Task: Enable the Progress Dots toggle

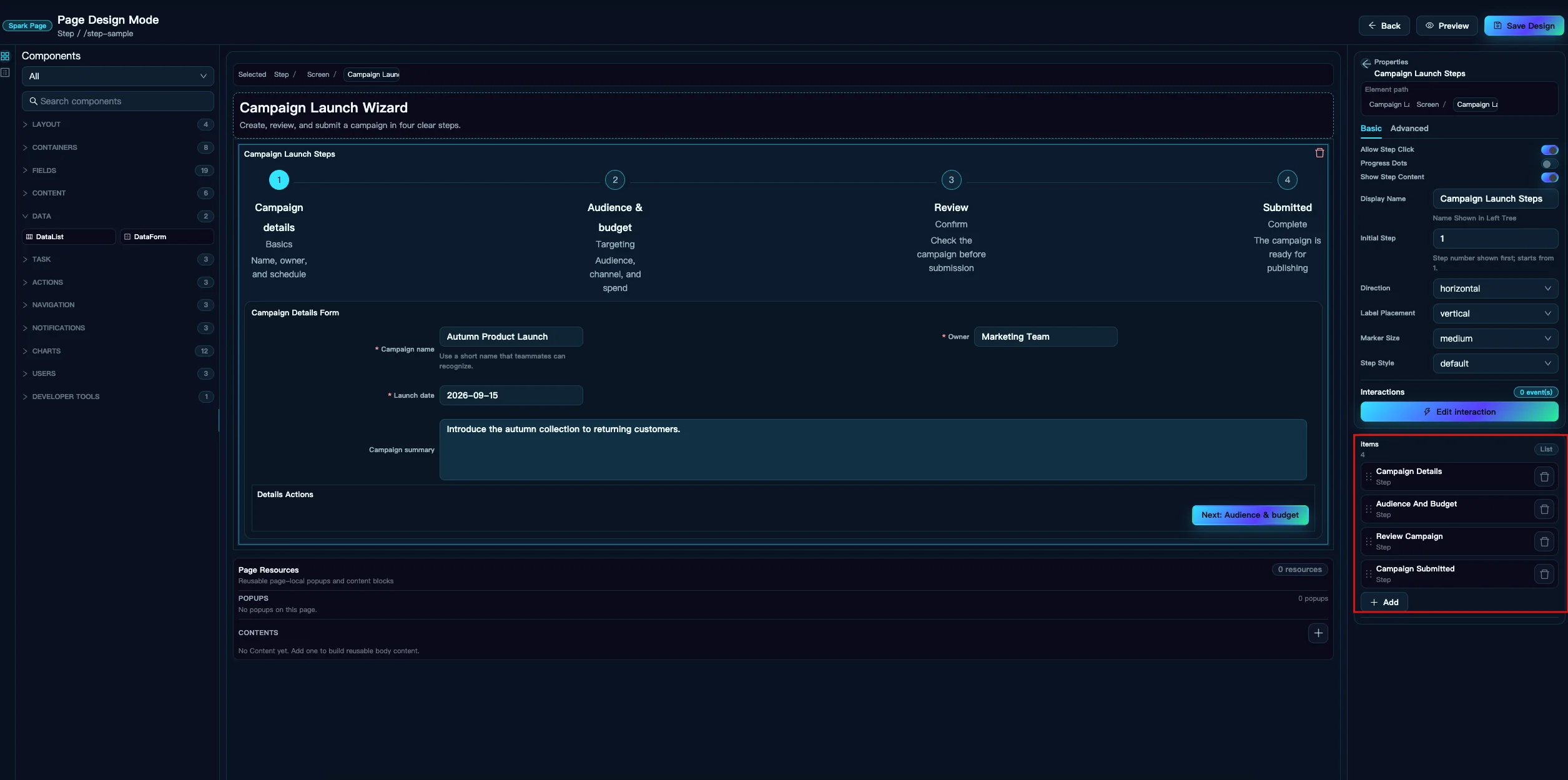Action: click(x=1549, y=164)
